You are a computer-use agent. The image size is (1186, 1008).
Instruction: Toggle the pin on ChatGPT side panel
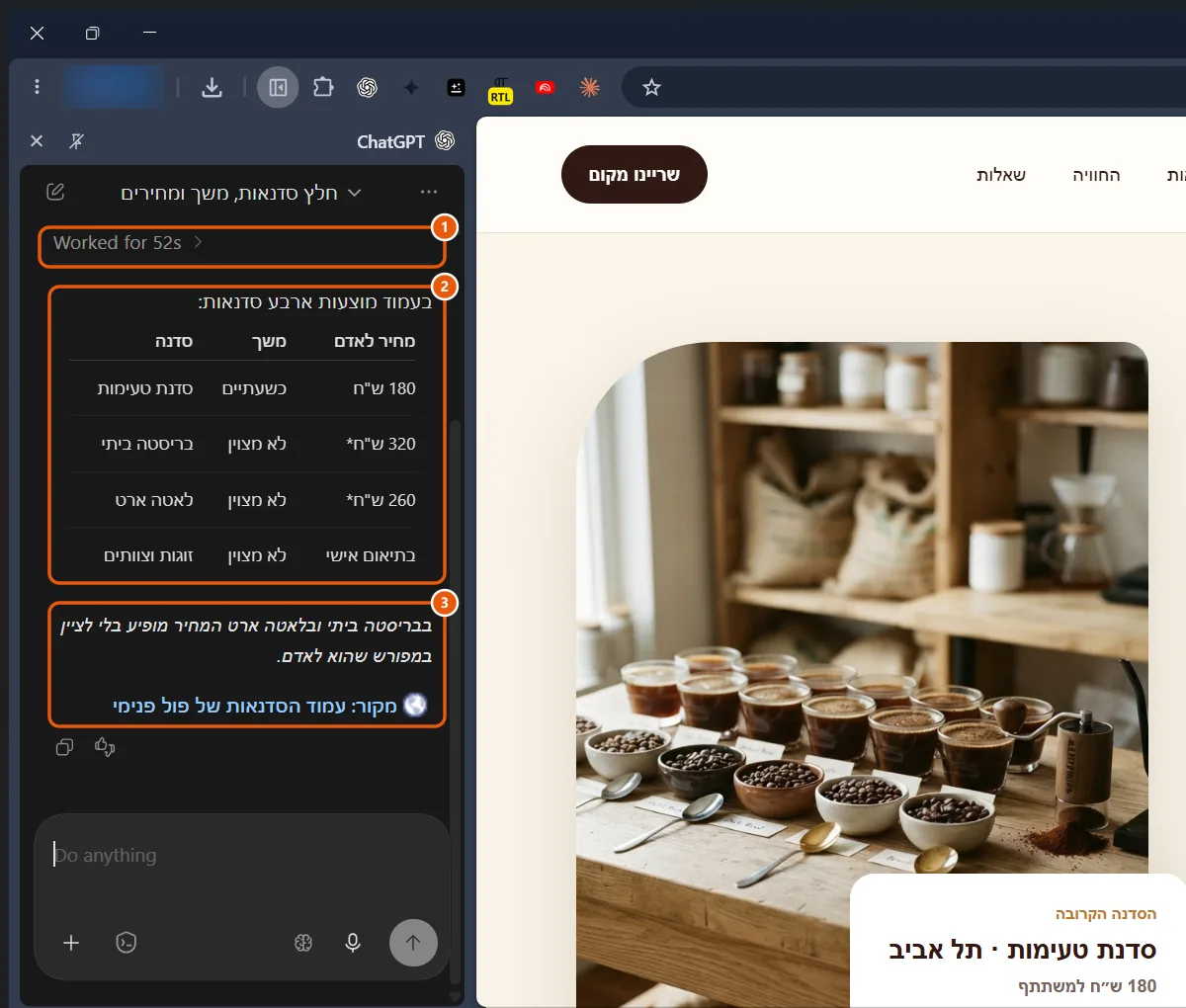tap(76, 141)
